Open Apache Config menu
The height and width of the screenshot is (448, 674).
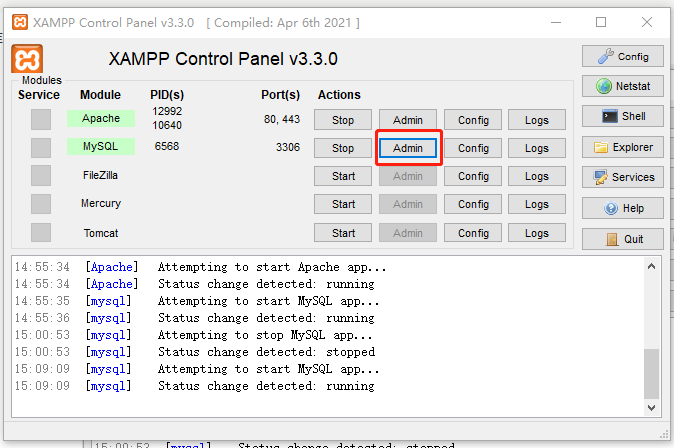click(473, 120)
